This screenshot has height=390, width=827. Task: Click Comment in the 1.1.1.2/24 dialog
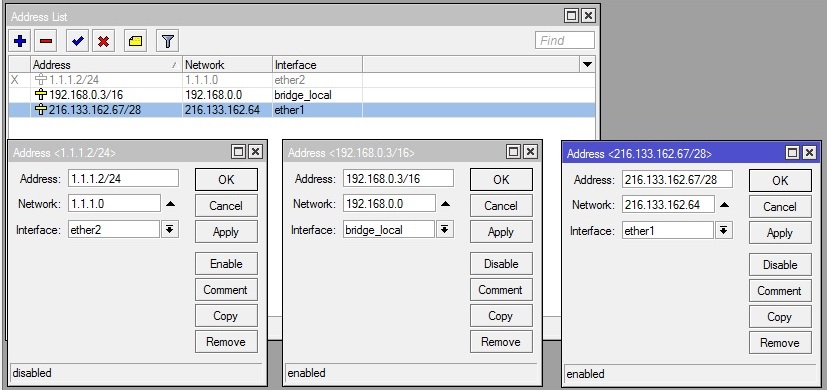coord(226,289)
